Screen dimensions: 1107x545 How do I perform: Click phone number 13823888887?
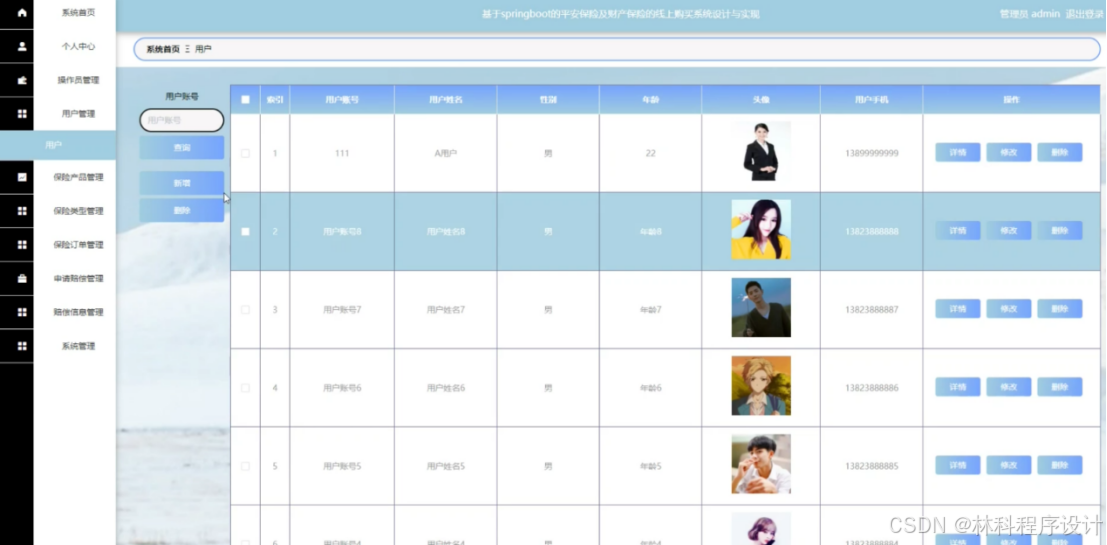871,310
